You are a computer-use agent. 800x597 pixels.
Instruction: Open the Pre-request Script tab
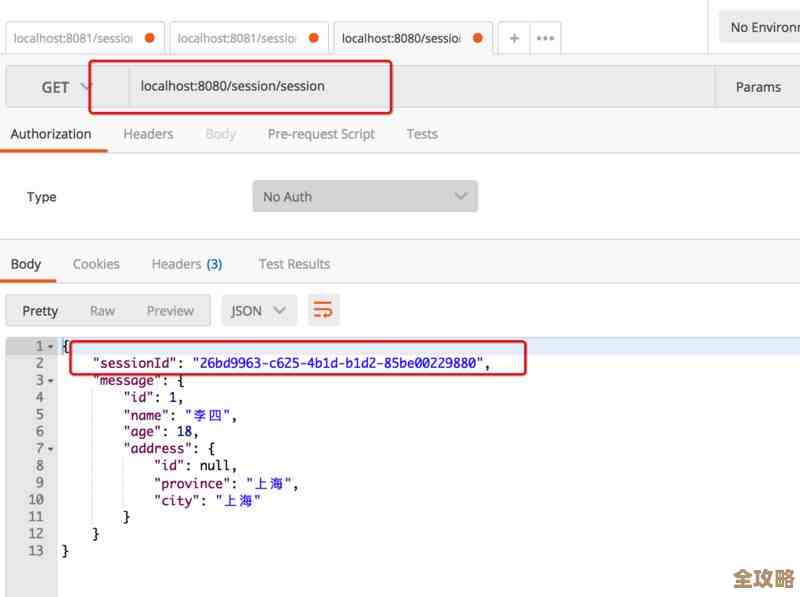click(321, 134)
